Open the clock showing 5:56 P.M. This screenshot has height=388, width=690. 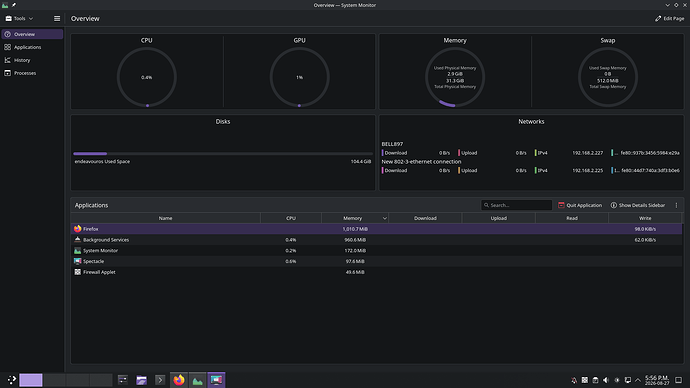[657, 380]
